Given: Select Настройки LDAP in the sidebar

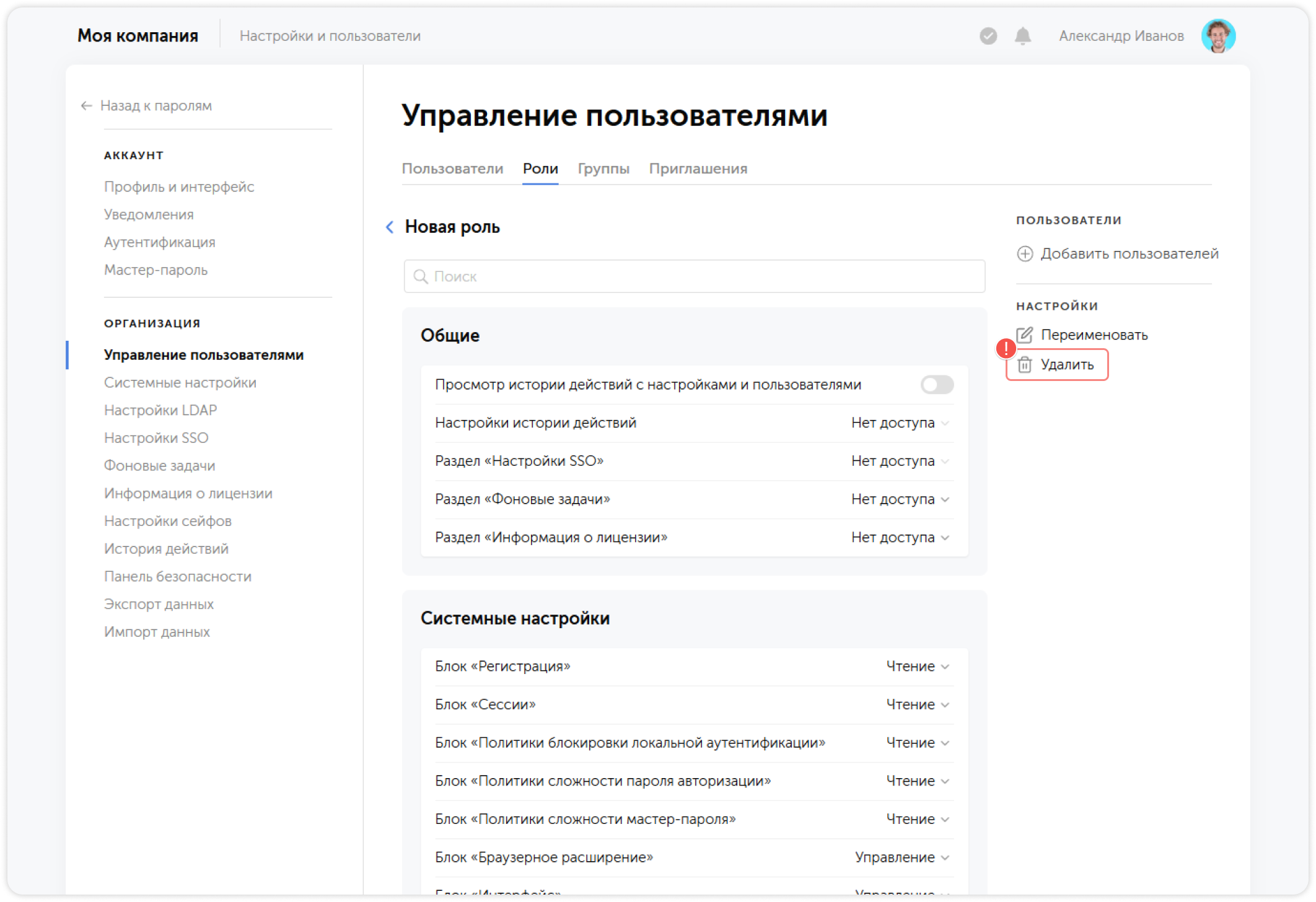Looking at the screenshot, I should coord(160,410).
